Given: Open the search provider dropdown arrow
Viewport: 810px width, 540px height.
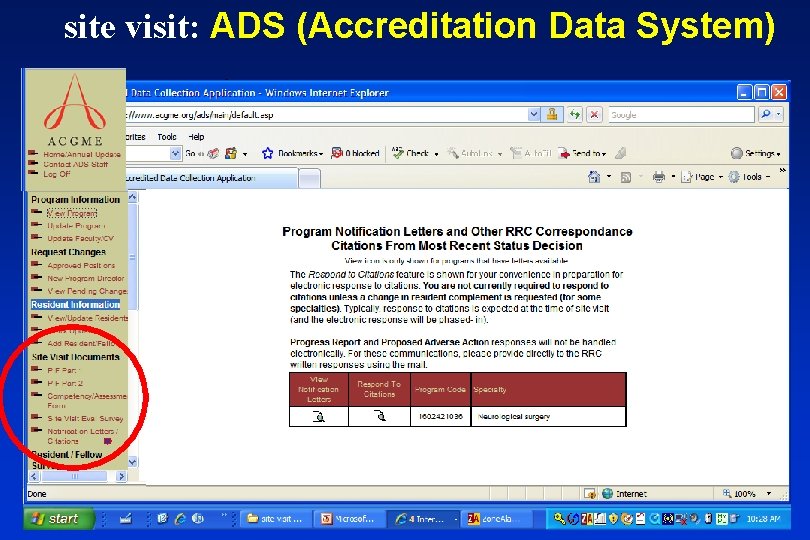Looking at the screenshot, I should coord(778,114).
